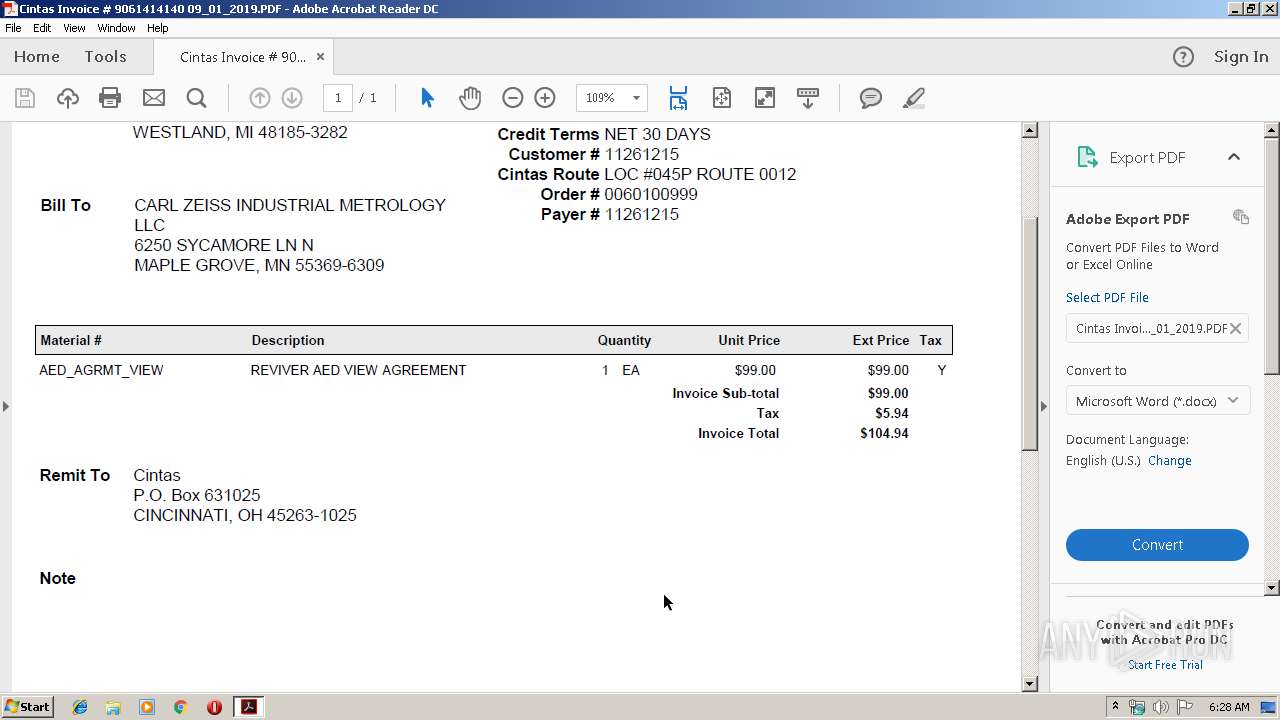Screen dimensions: 1280x720
Task: Open Internet Explorer from taskbar
Action: [x=80, y=707]
